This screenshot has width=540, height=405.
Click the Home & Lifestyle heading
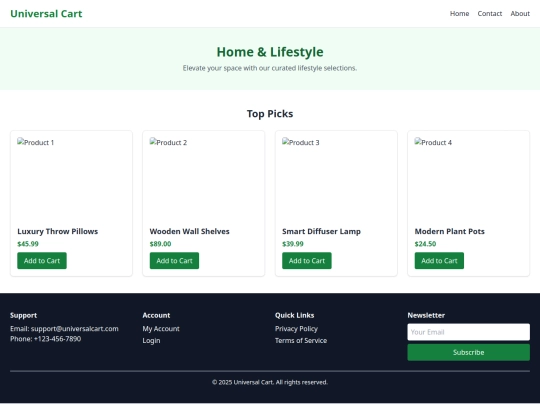tap(270, 52)
